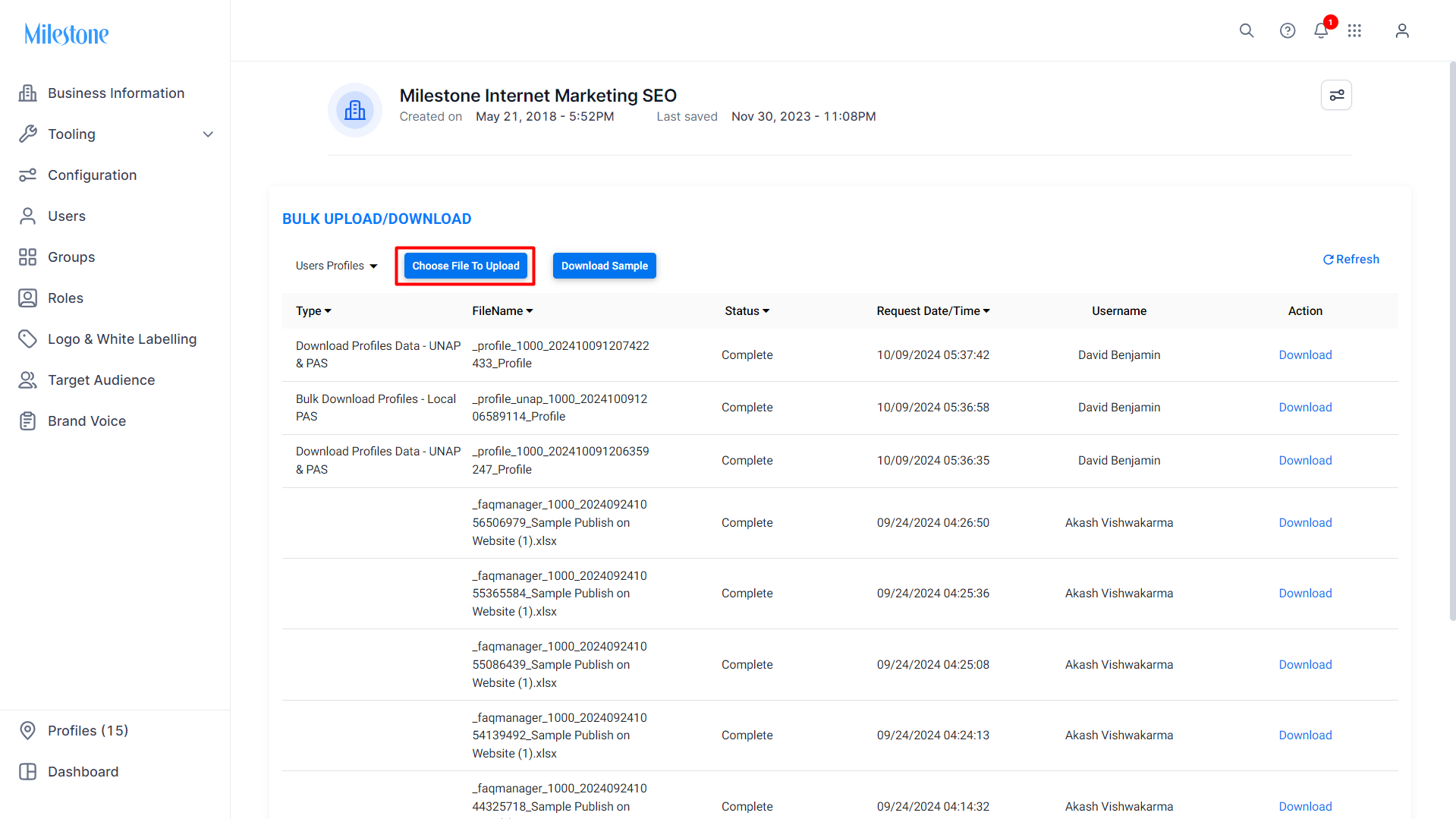Download file requested at 09/24/2024 04:24:13
Image resolution: width=1456 pixels, height=819 pixels.
[x=1305, y=735]
